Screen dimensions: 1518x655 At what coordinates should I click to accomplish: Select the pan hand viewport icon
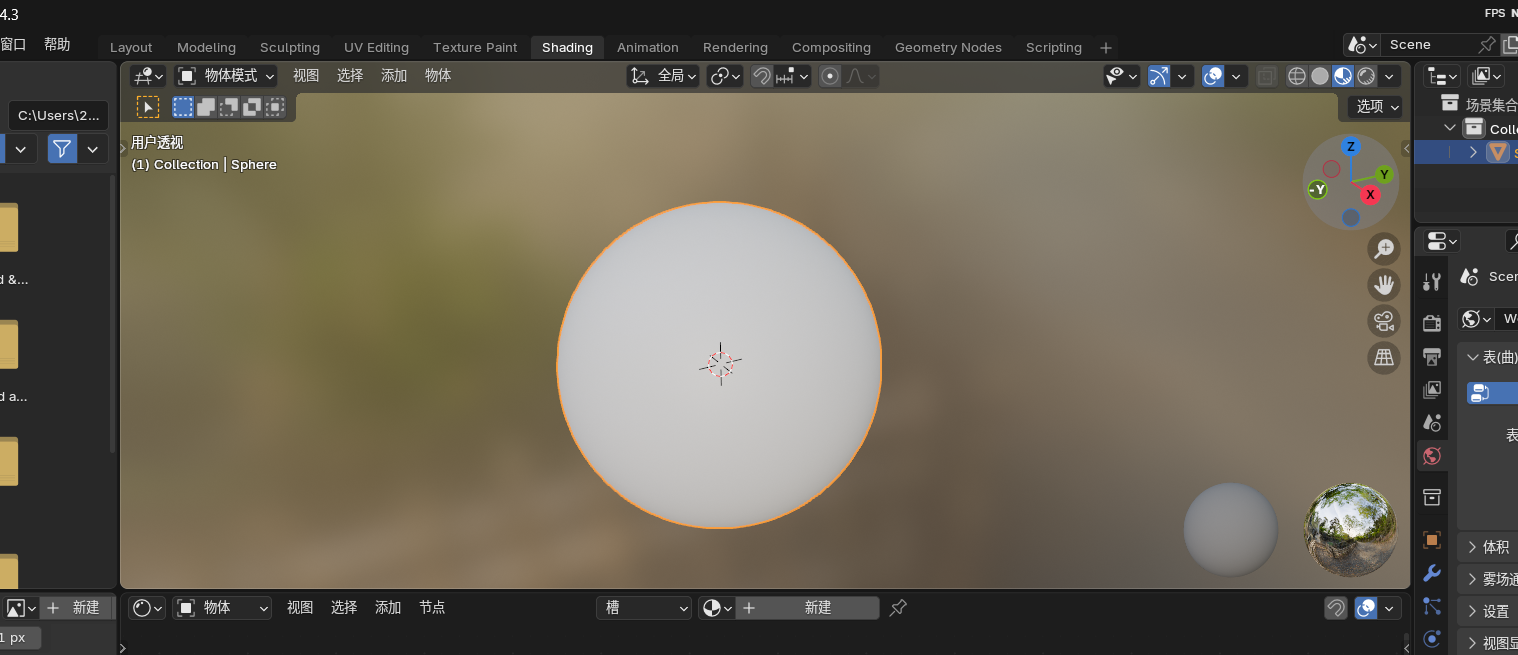point(1384,285)
